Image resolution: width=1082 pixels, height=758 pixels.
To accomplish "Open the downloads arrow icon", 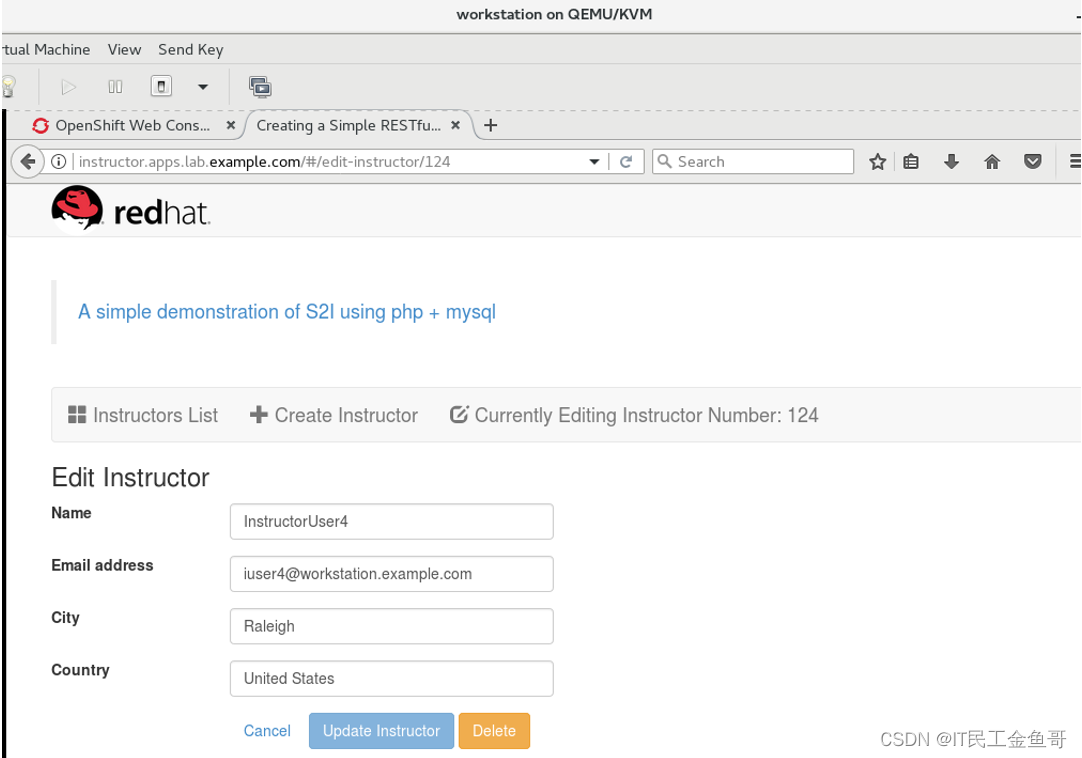I will tap(952, 162).
